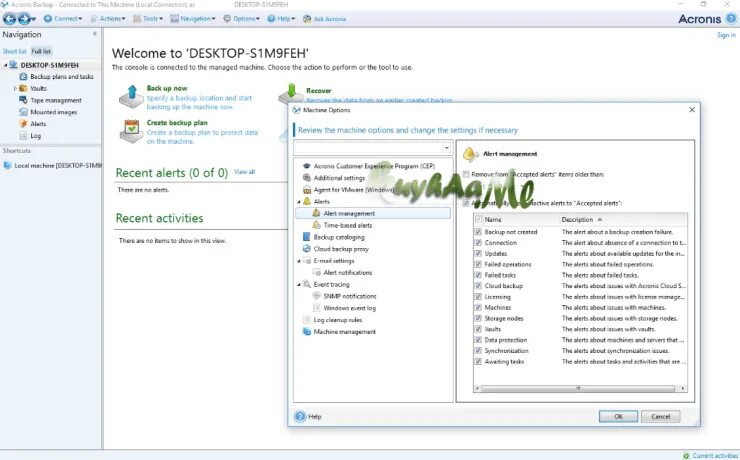
Task: Open the Actions menu
Action: (108, 19)
